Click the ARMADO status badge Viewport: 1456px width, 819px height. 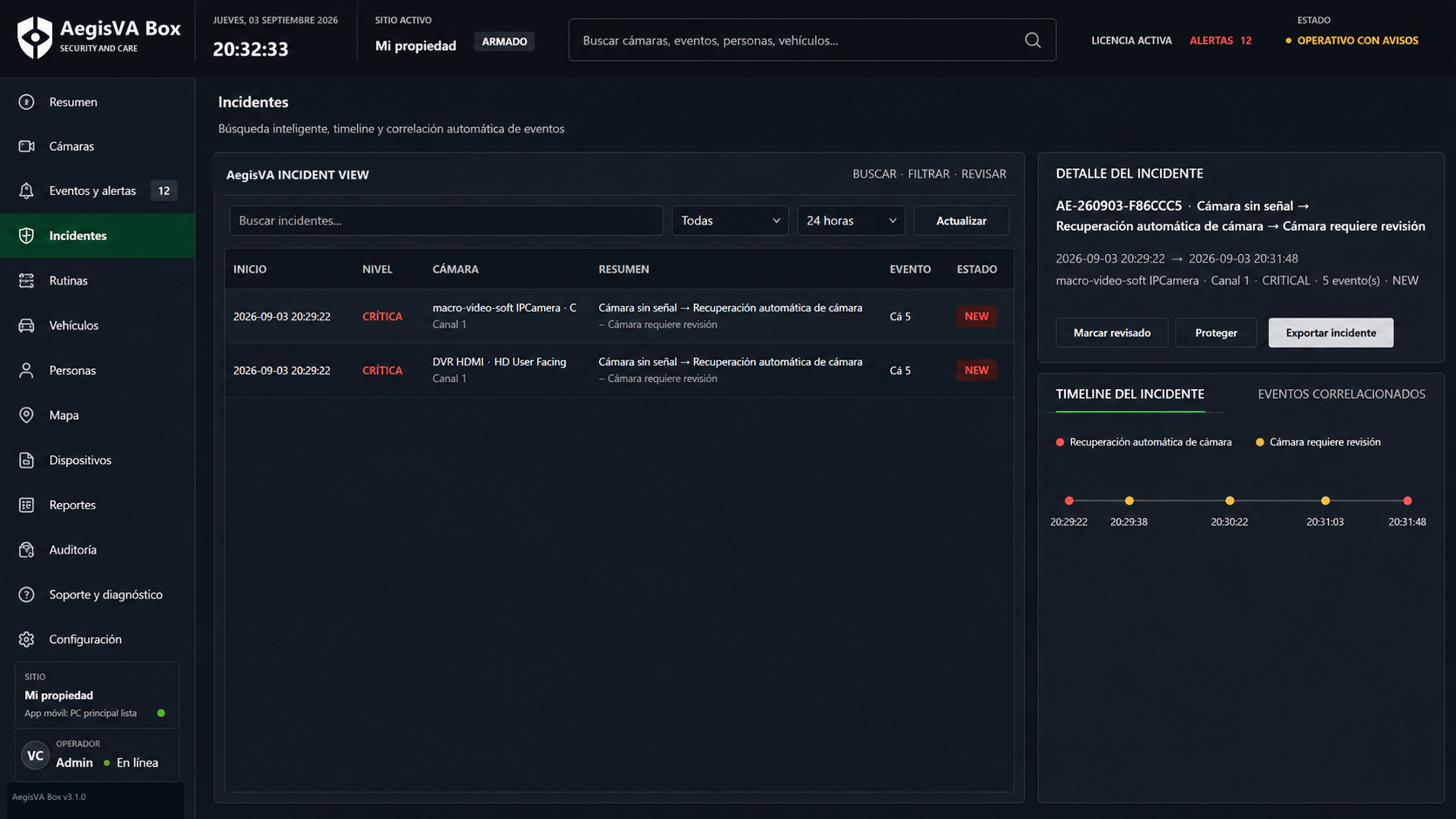tap(504, 42)
